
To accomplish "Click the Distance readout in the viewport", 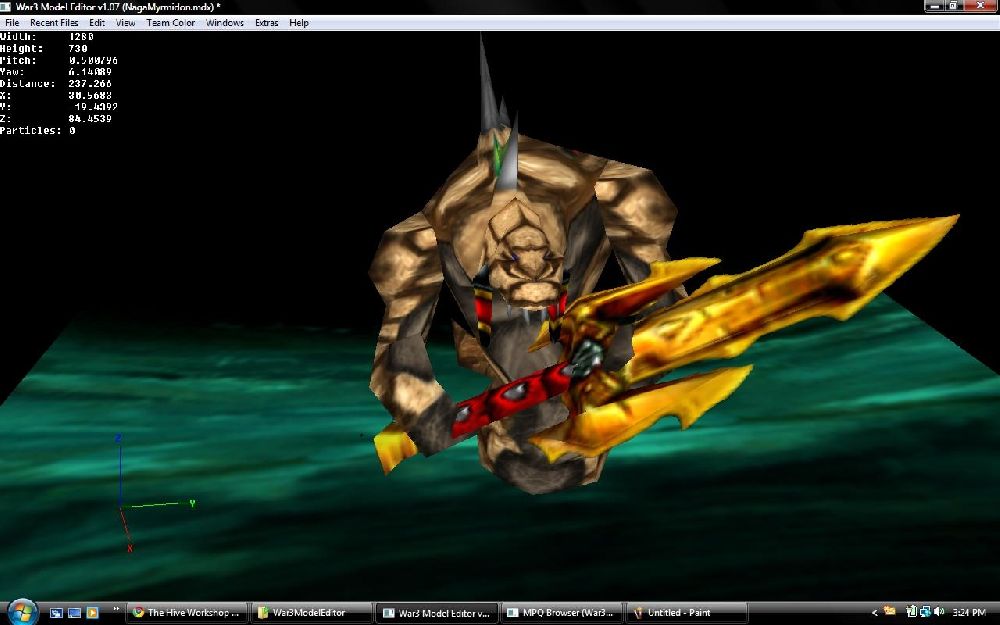I will pos(56,84).
